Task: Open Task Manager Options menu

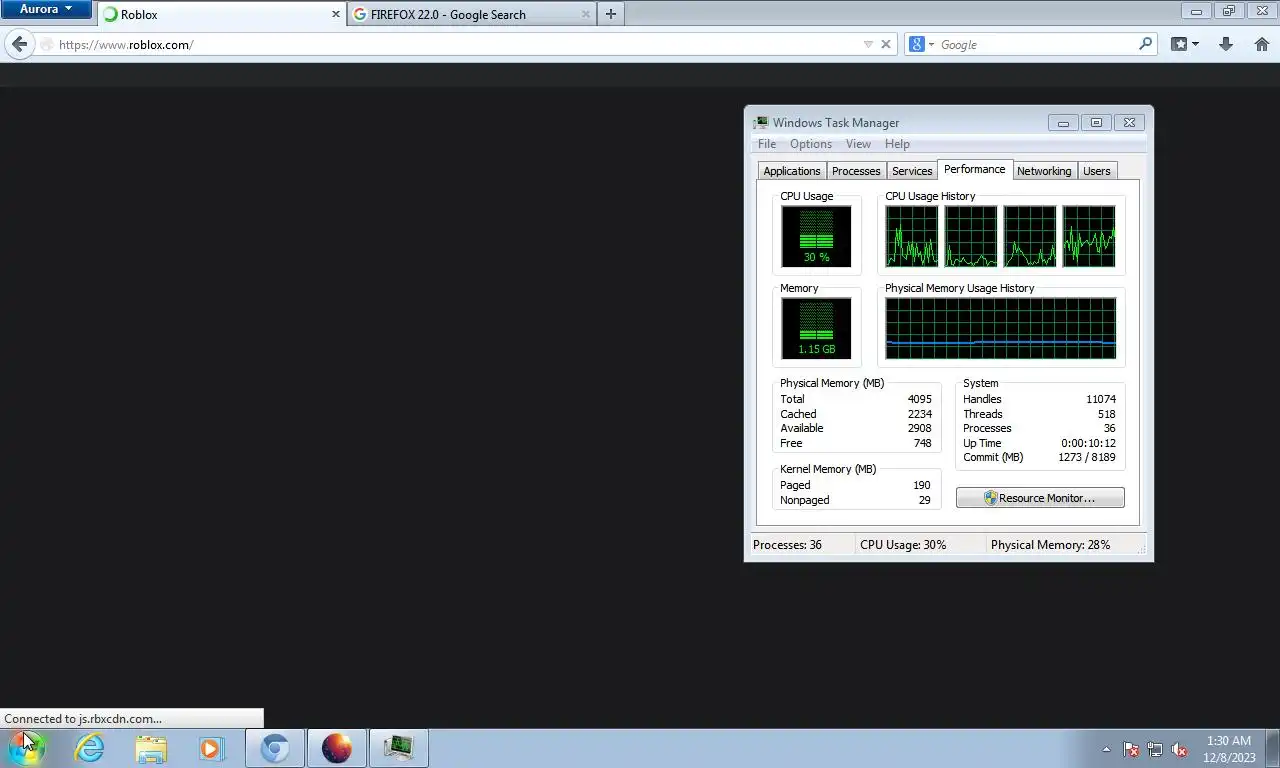Action: tap(811, 144)
